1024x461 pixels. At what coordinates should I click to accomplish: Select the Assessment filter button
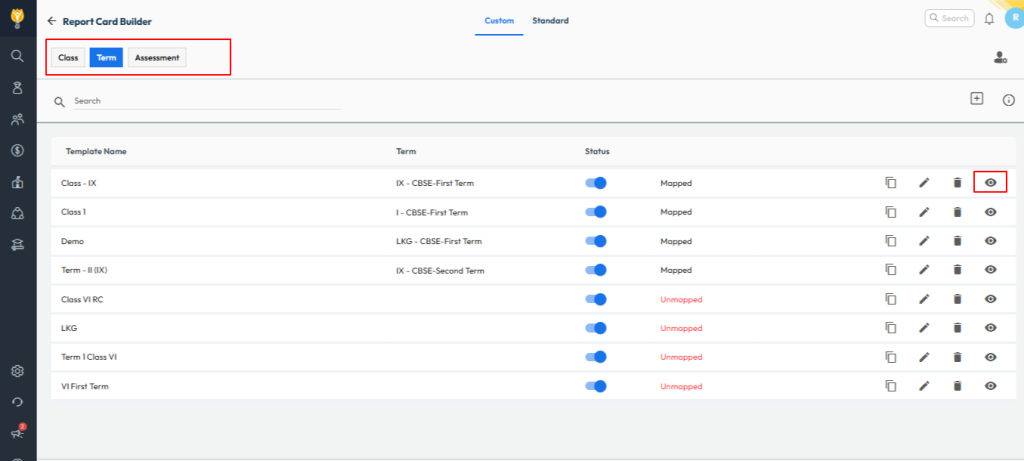(x=157, y=58)
